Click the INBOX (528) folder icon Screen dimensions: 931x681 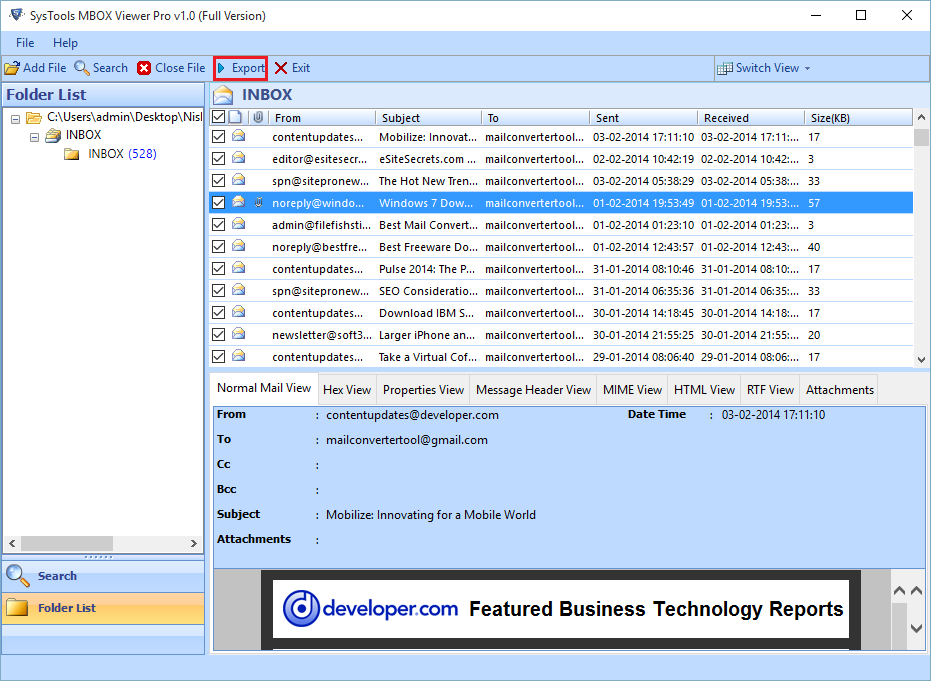tap(71, 154)
